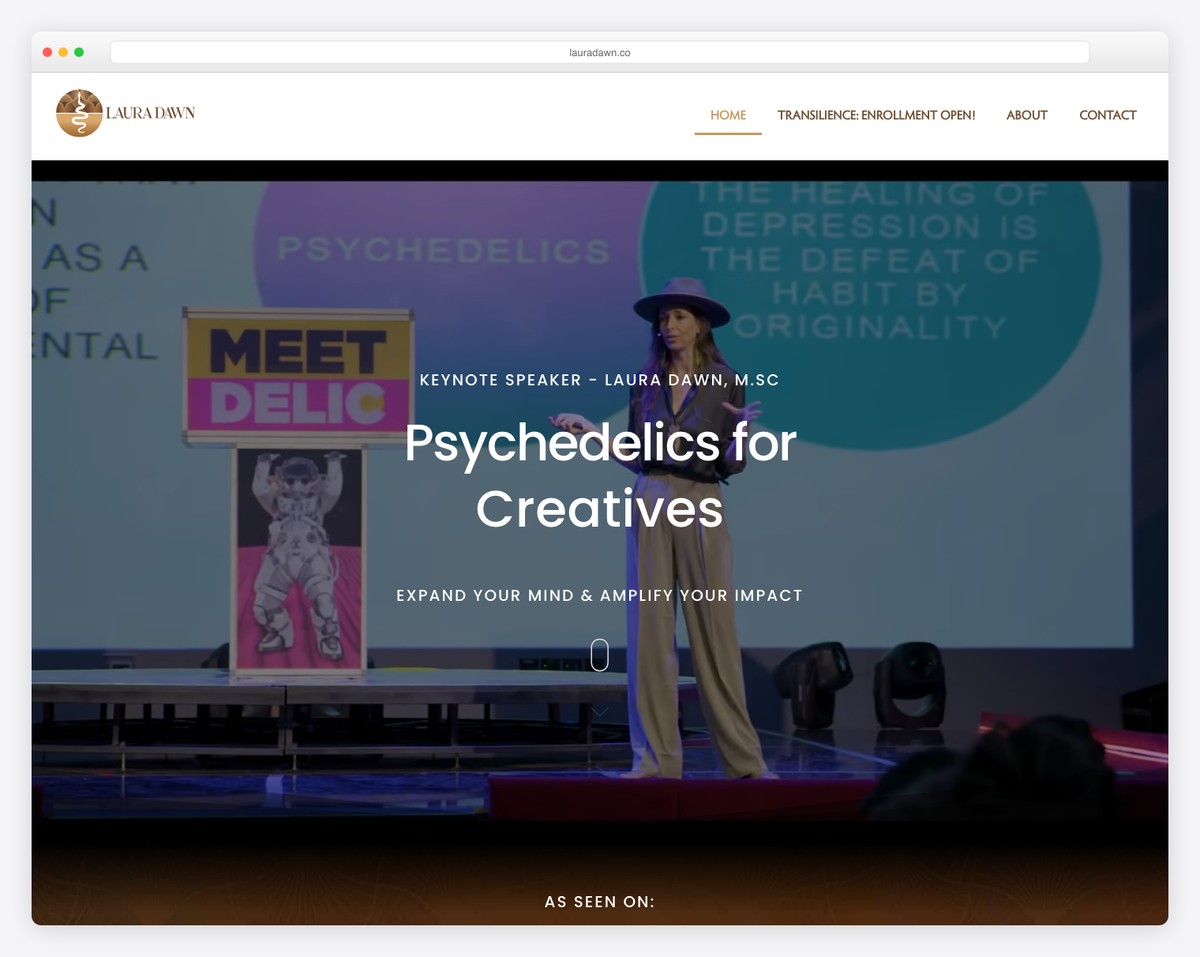Click the Keynote Speaker – Laura Dawn, M.Sc subtitle

[600, 380]
